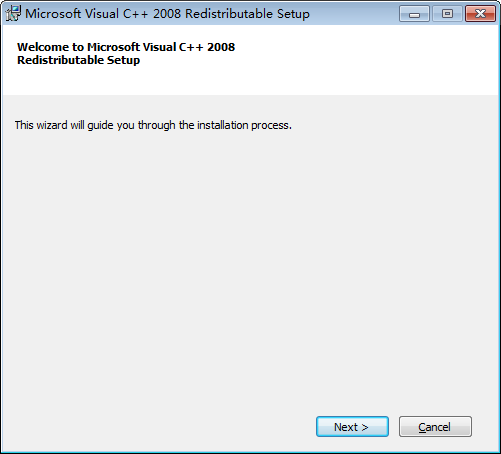This screenshot has width=501, height=454.
Task: Click the white header banner area
Action: 250,60
